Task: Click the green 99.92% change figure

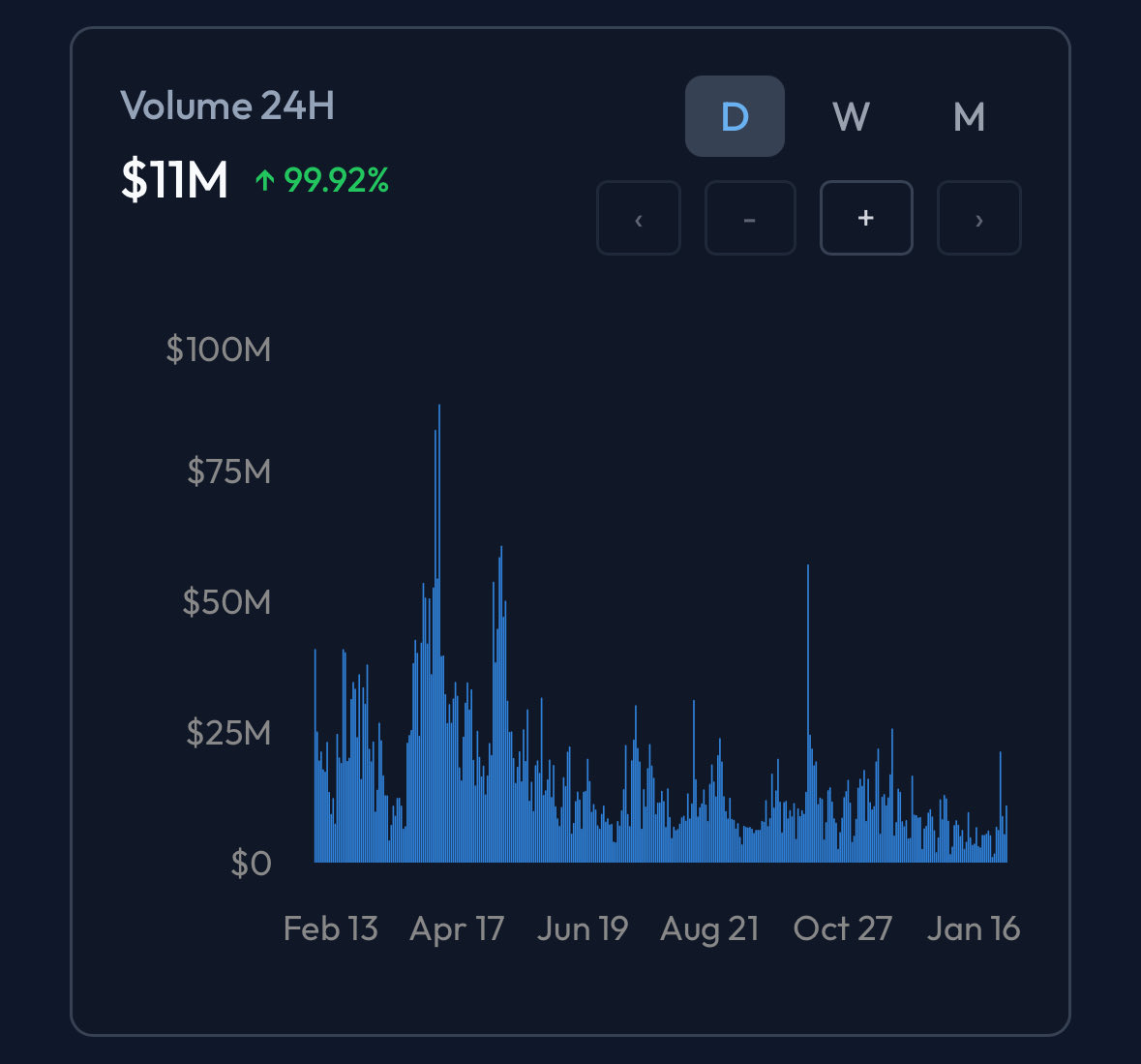Action: click(x=336, y=180)
